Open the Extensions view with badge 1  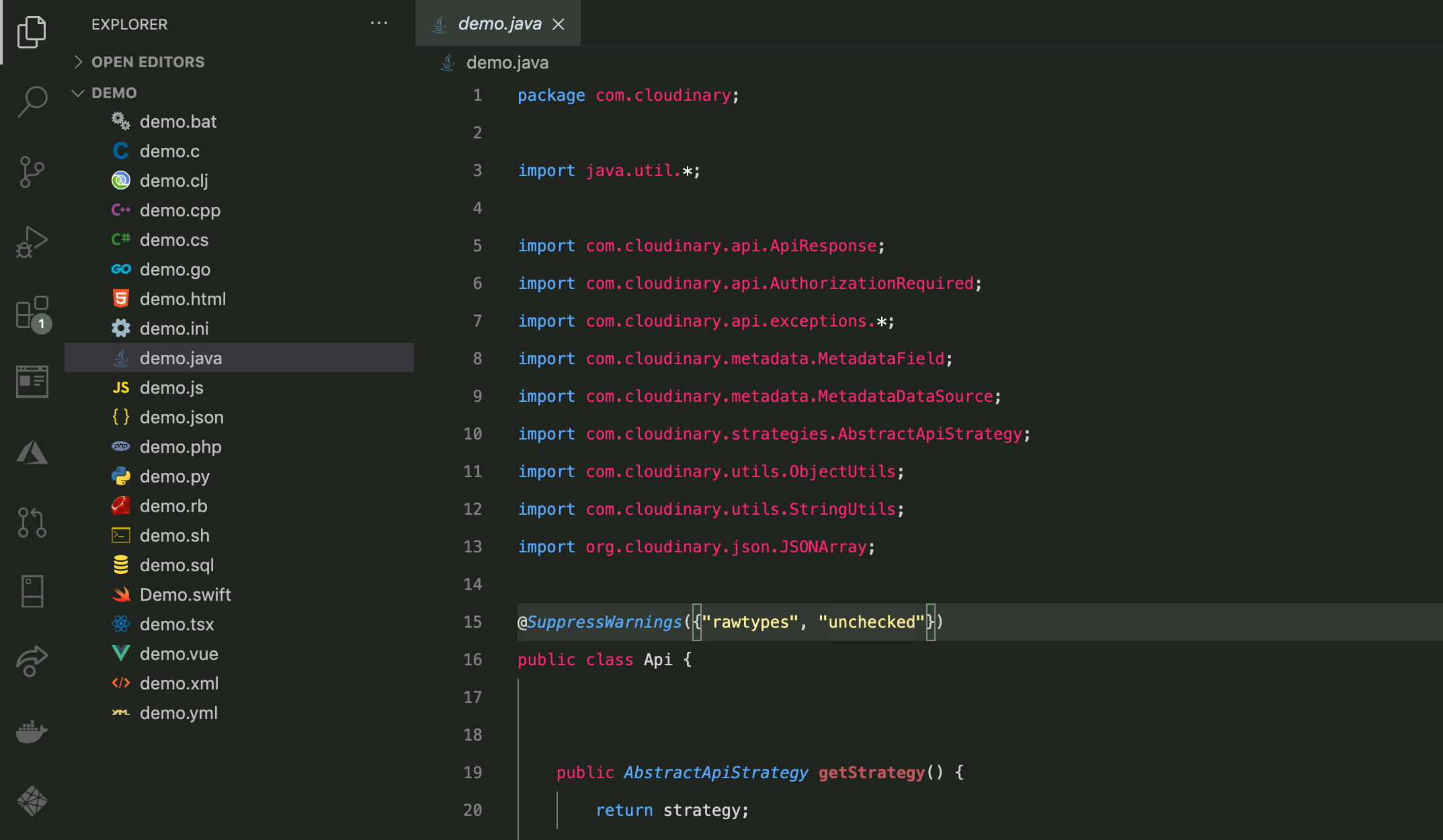point(32,314)
